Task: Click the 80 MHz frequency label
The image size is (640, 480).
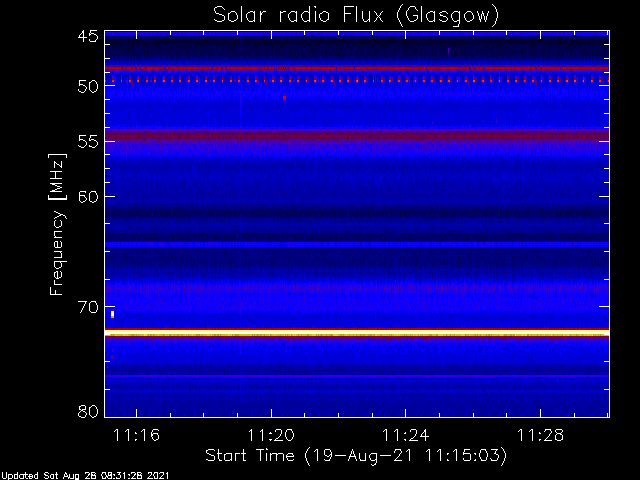Action: coord(88,411)
